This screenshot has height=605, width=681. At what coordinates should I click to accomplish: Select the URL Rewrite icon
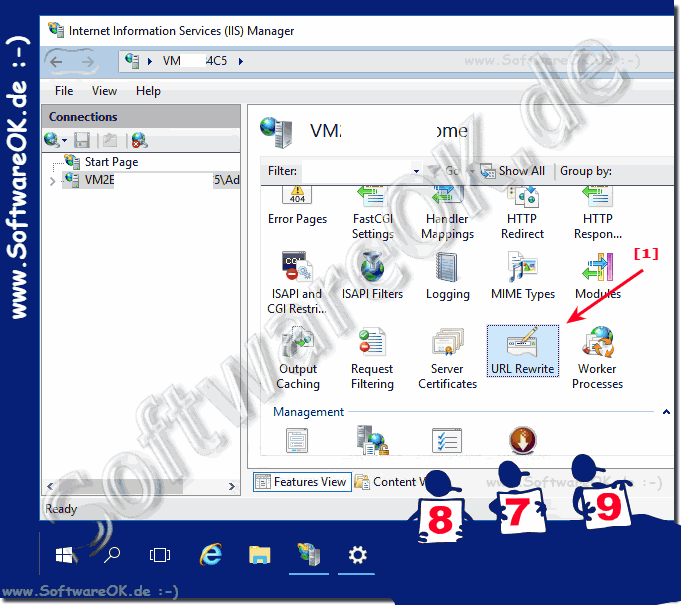pos(522,350)
